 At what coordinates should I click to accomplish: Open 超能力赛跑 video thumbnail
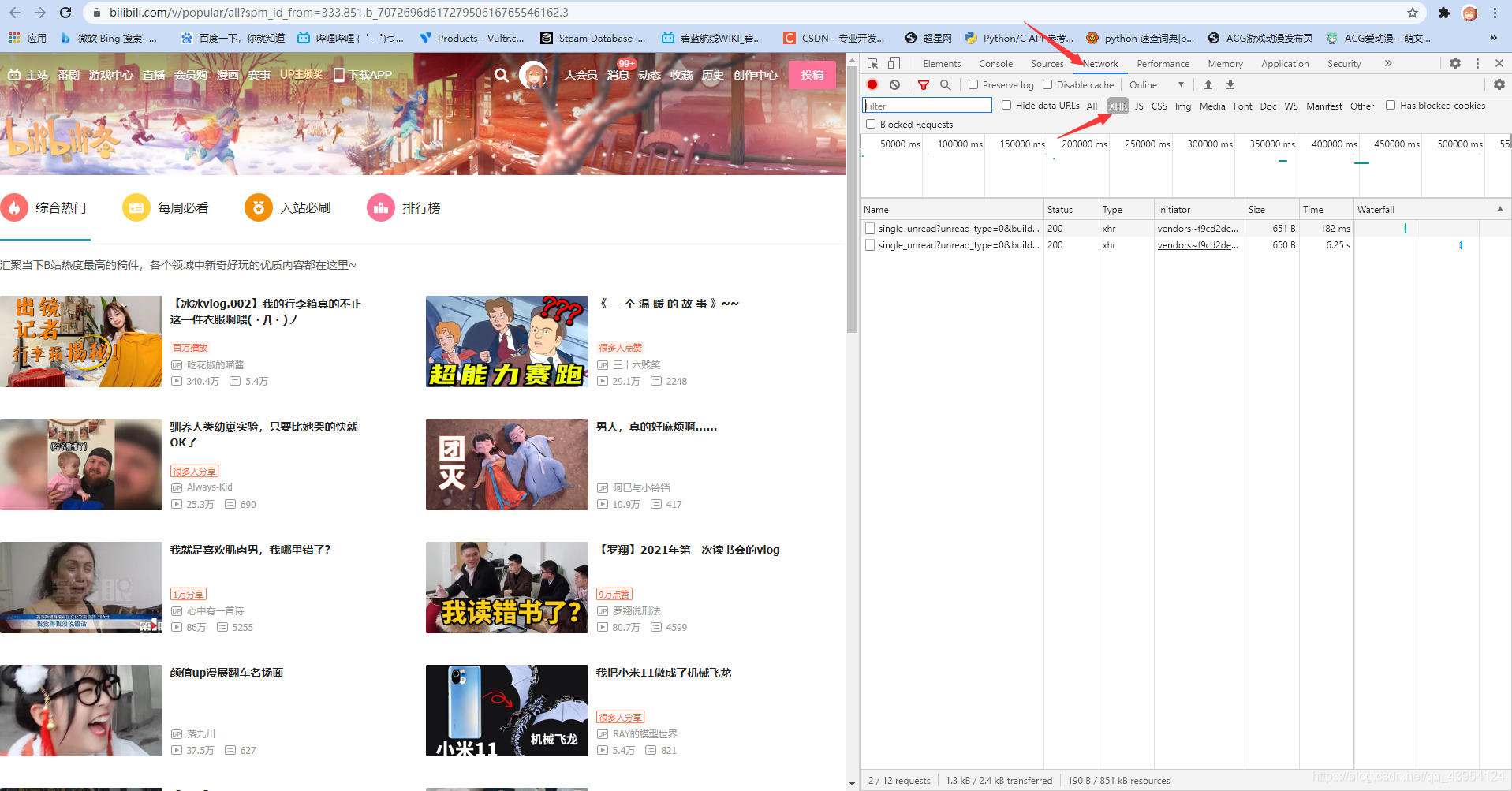pyautogui.click(x=507, y=341)
